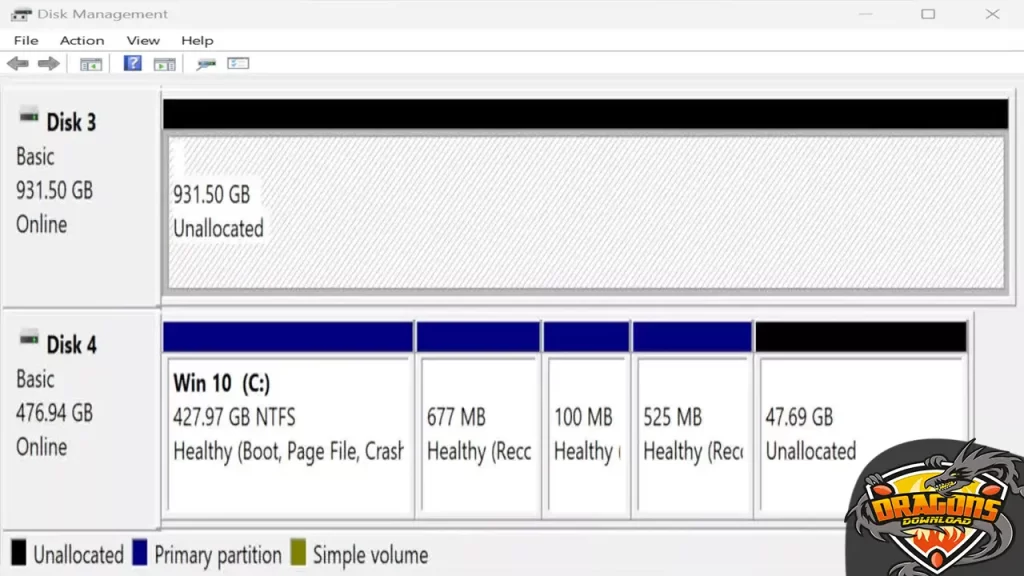Click the Show/Hide Console Tree icon

click(x=91, y=64)
